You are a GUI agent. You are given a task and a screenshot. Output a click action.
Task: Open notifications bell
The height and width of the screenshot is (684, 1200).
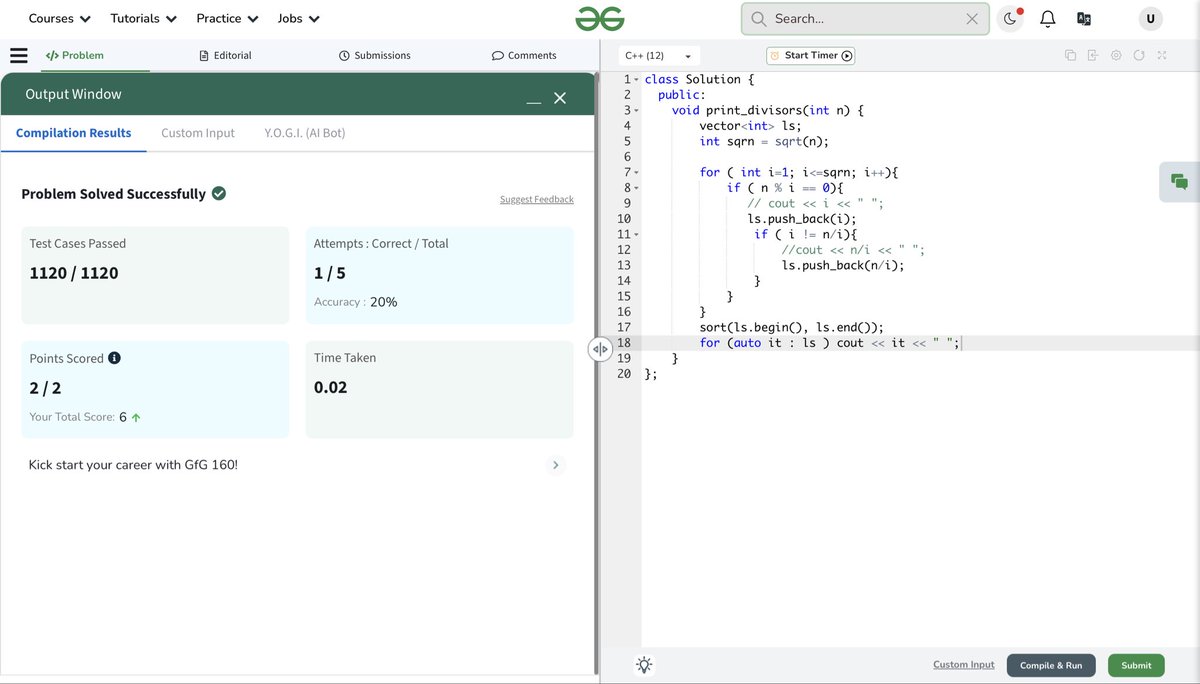coord(1048,19)
